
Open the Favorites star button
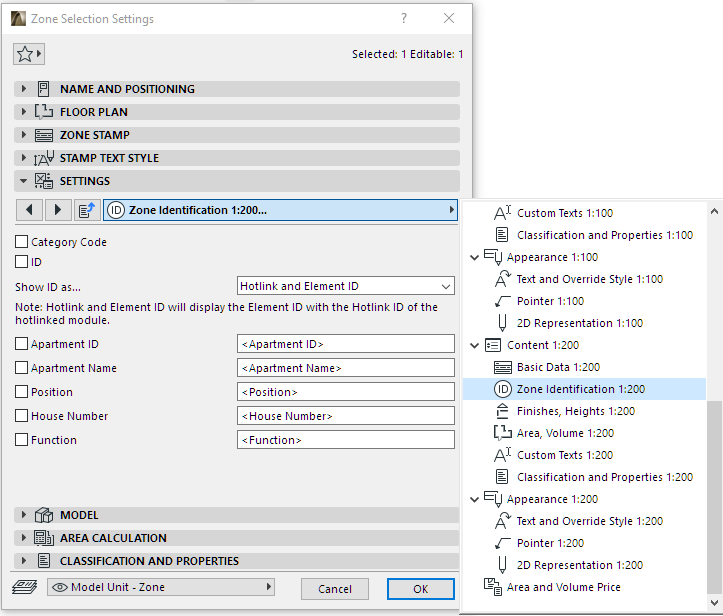click(x=29, y=54)
